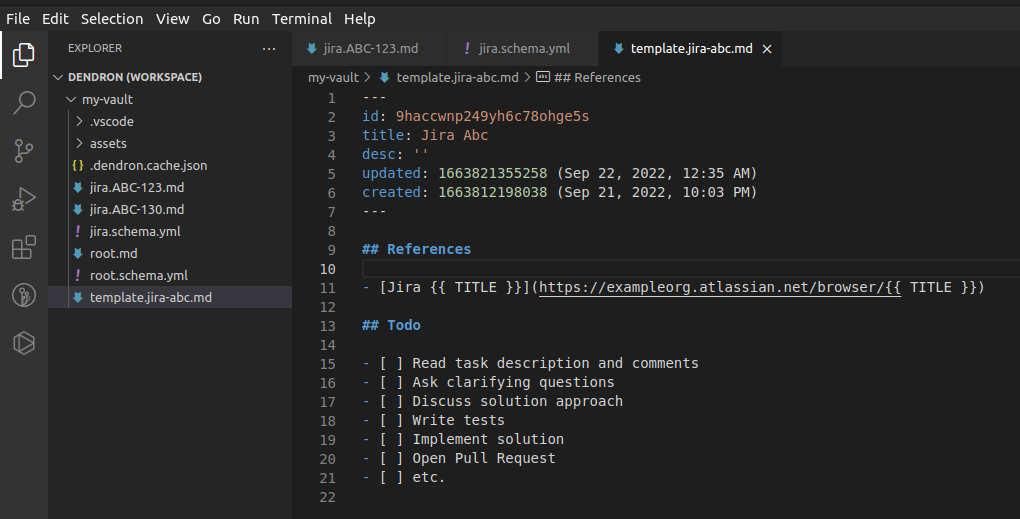Screen dimensions: 1020x519
Task: Click checkbox on 'Write tests' todo line
Action: click(391, 420)
